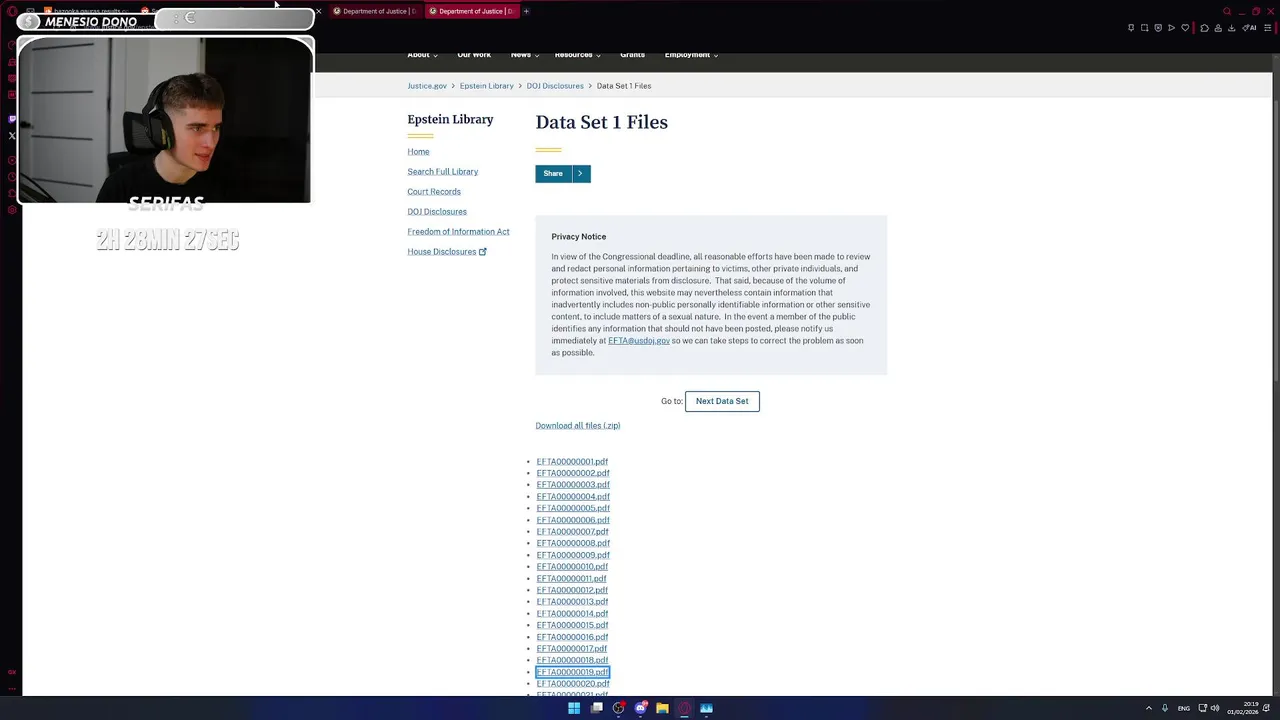
Task: Expand the Resources menu dropdown
Action: click(578, 55)
